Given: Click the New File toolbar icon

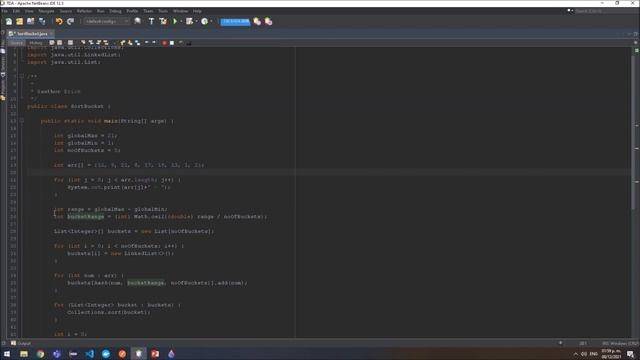Looking at the screenshot, I should click(x=9, y=21).
